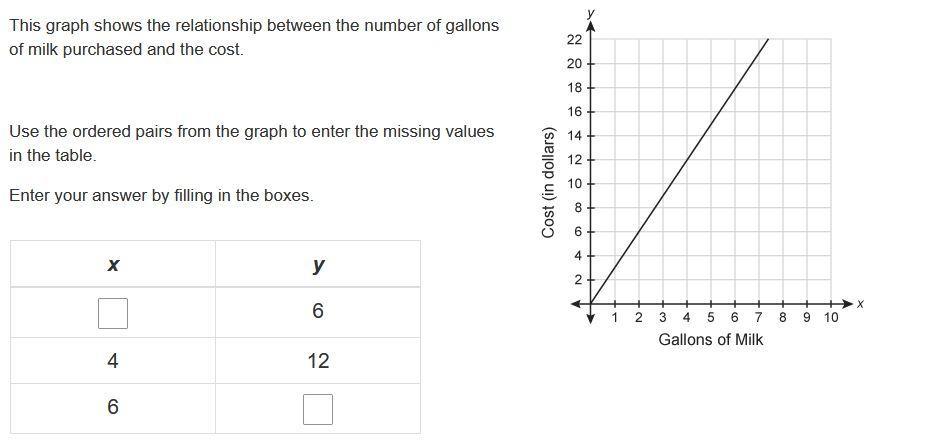Click the y-axis upward arrowhead on the graph
936x444 pixels.
click(590, 25)
